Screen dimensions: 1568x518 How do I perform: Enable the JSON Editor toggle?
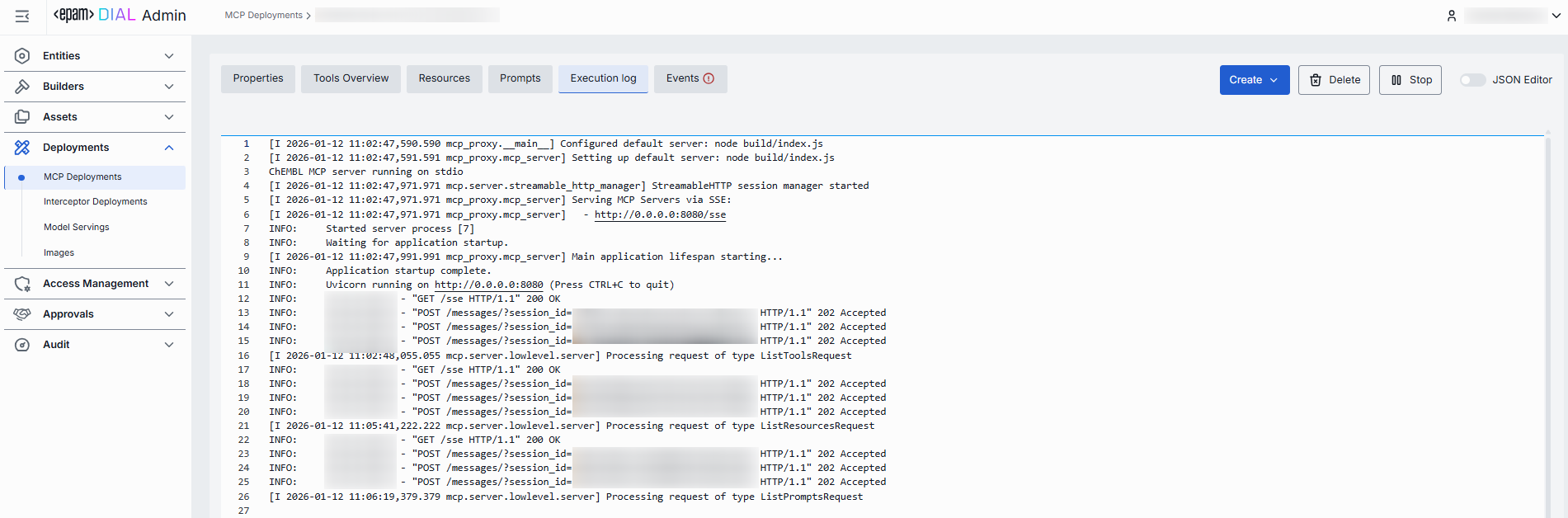point(1472,80)
